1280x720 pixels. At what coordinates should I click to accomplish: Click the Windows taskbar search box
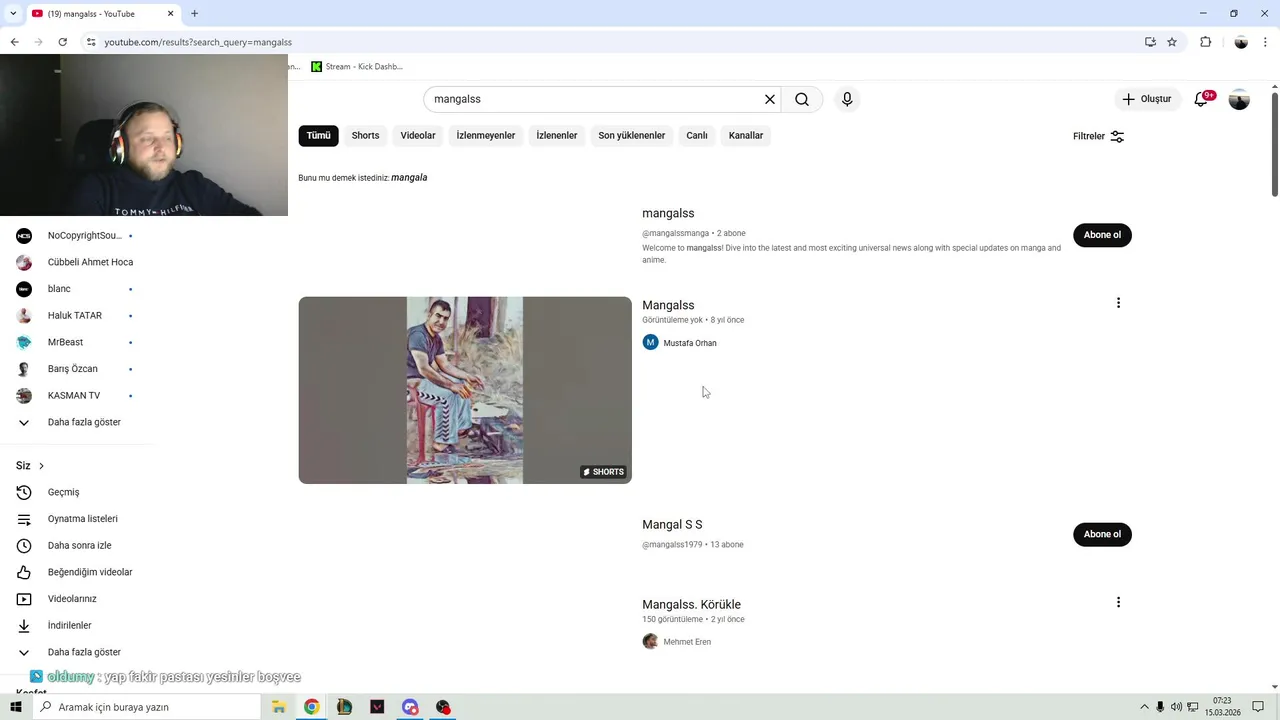(146, 707)
